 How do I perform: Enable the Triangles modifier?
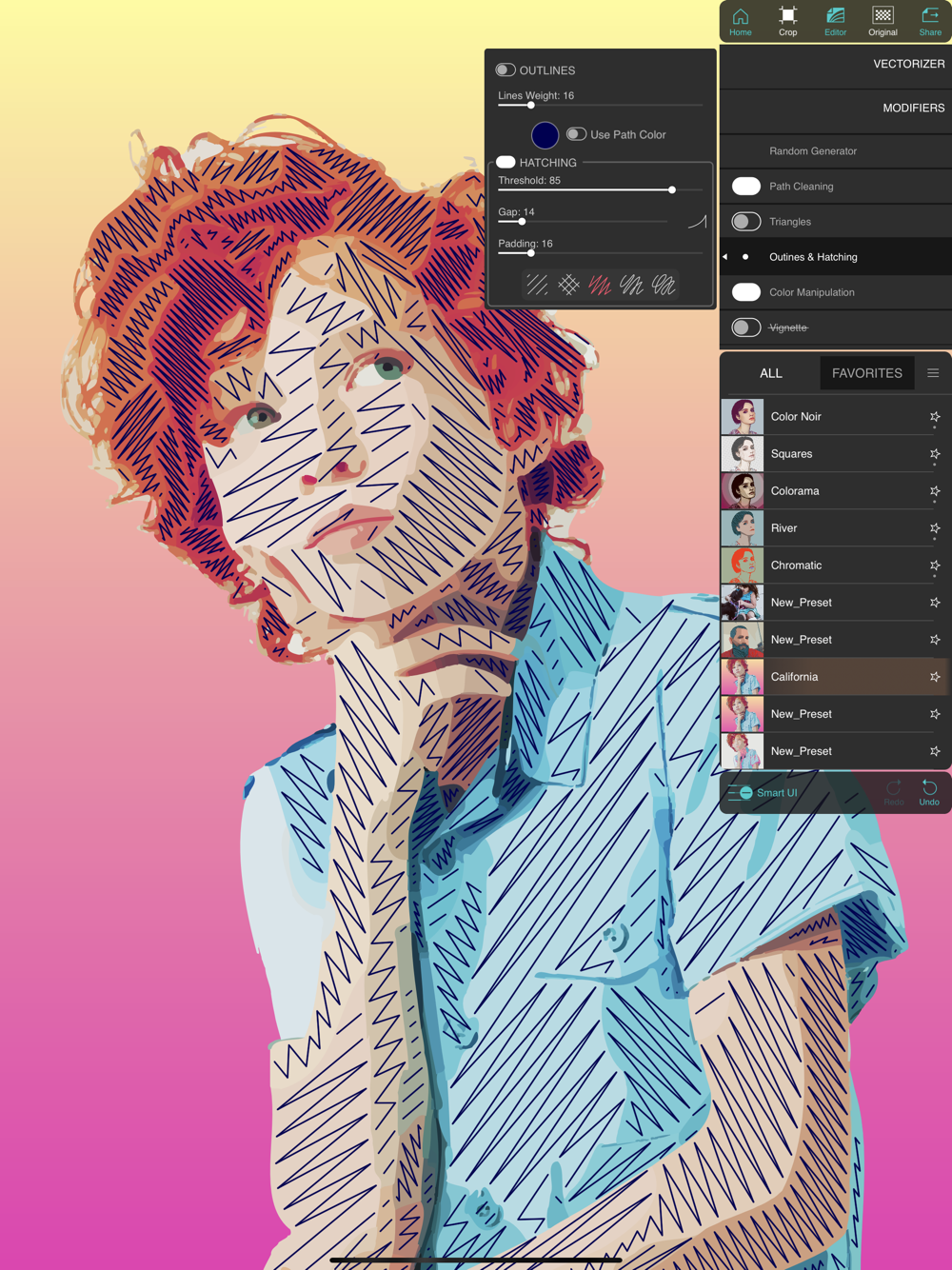click(x=746, y=222)
